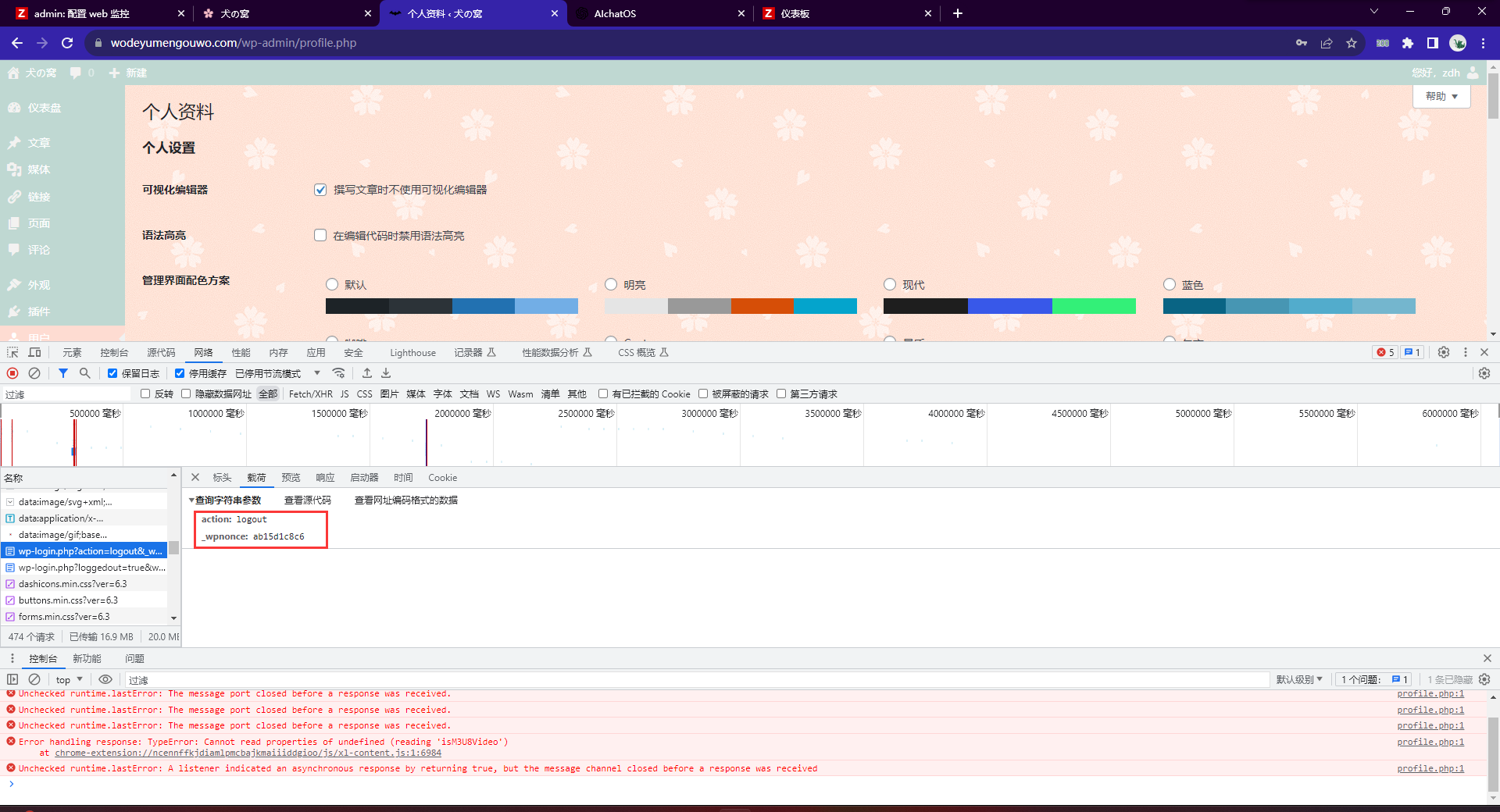1500x812 pixels.
Task: Open chrome-extension xl-content.js source link
Action: 248,753
